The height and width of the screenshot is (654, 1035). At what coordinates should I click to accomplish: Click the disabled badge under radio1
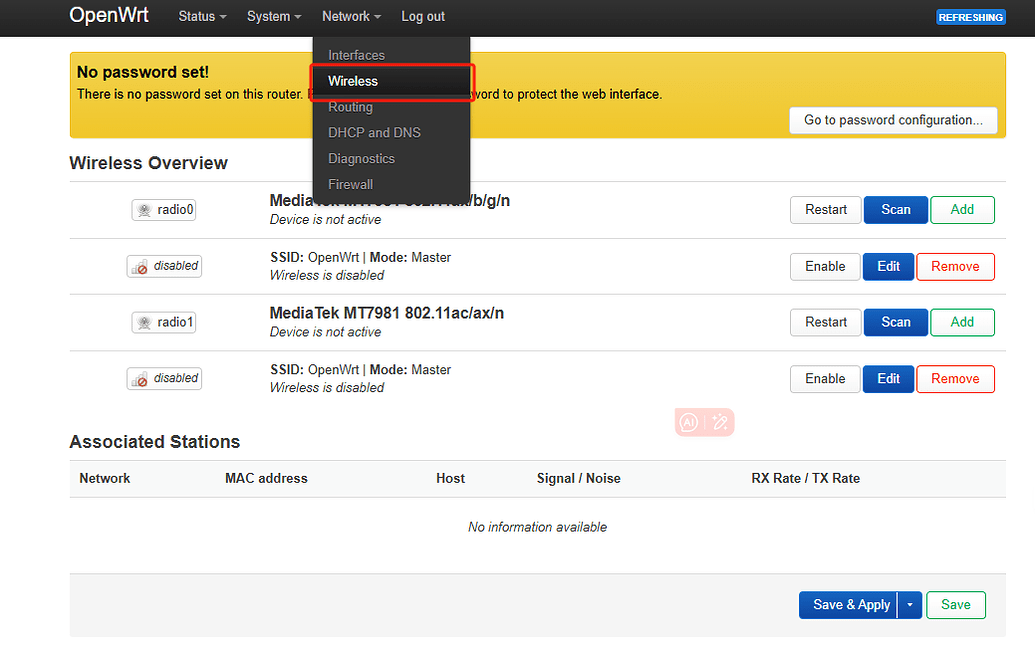[164, 378]
